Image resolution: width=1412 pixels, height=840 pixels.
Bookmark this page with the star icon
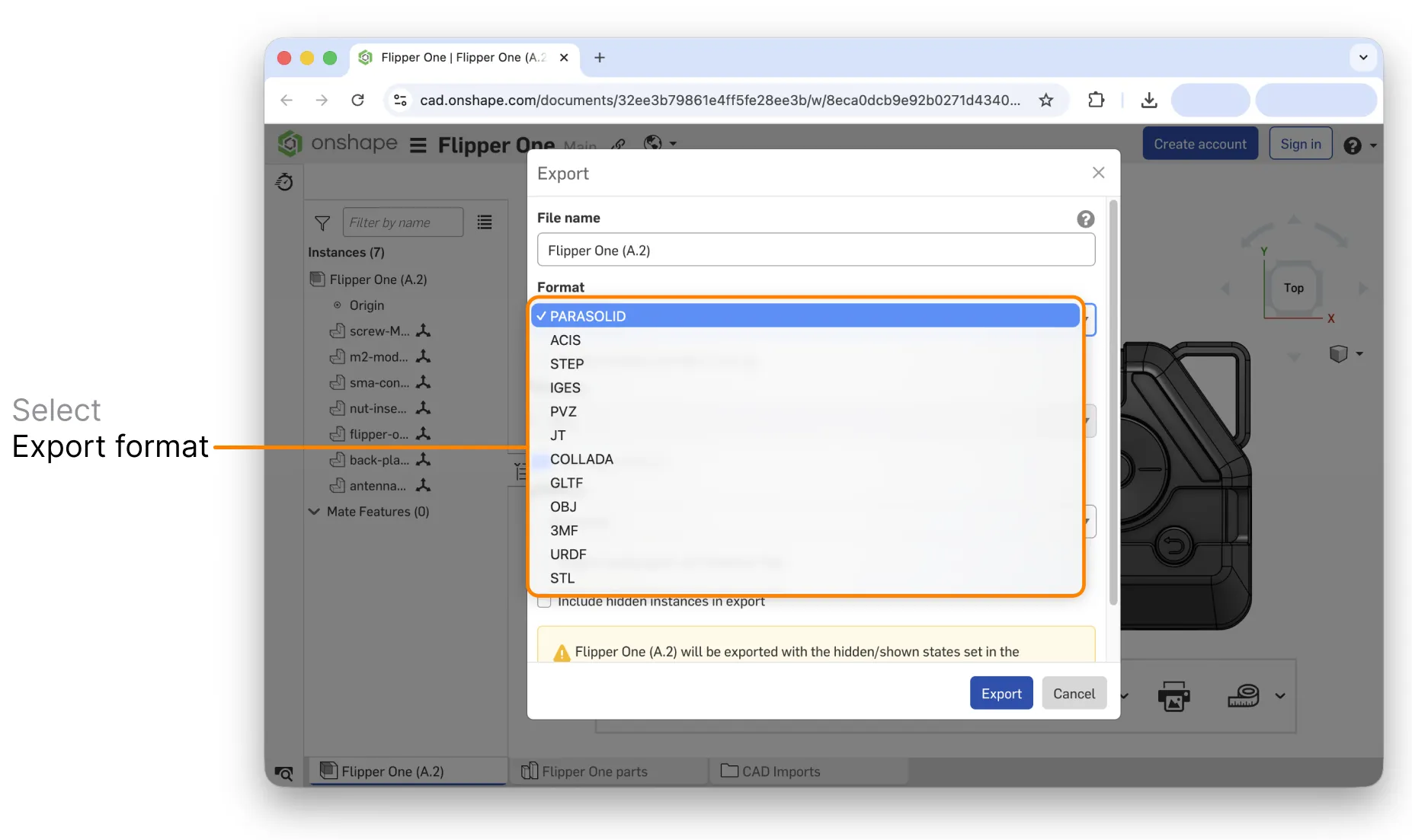pyautogui.click(x=1045, y=100)
